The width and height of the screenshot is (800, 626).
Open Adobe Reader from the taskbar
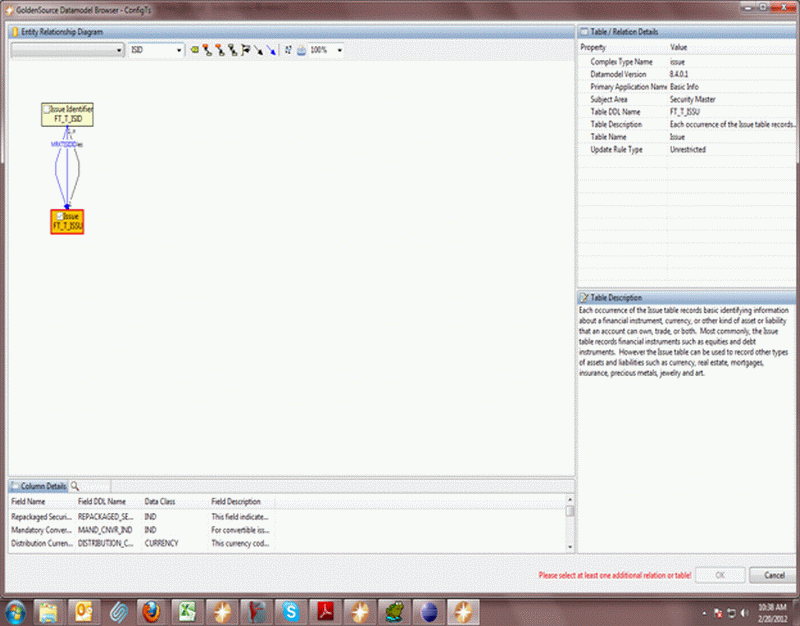[x=325, y=612]
